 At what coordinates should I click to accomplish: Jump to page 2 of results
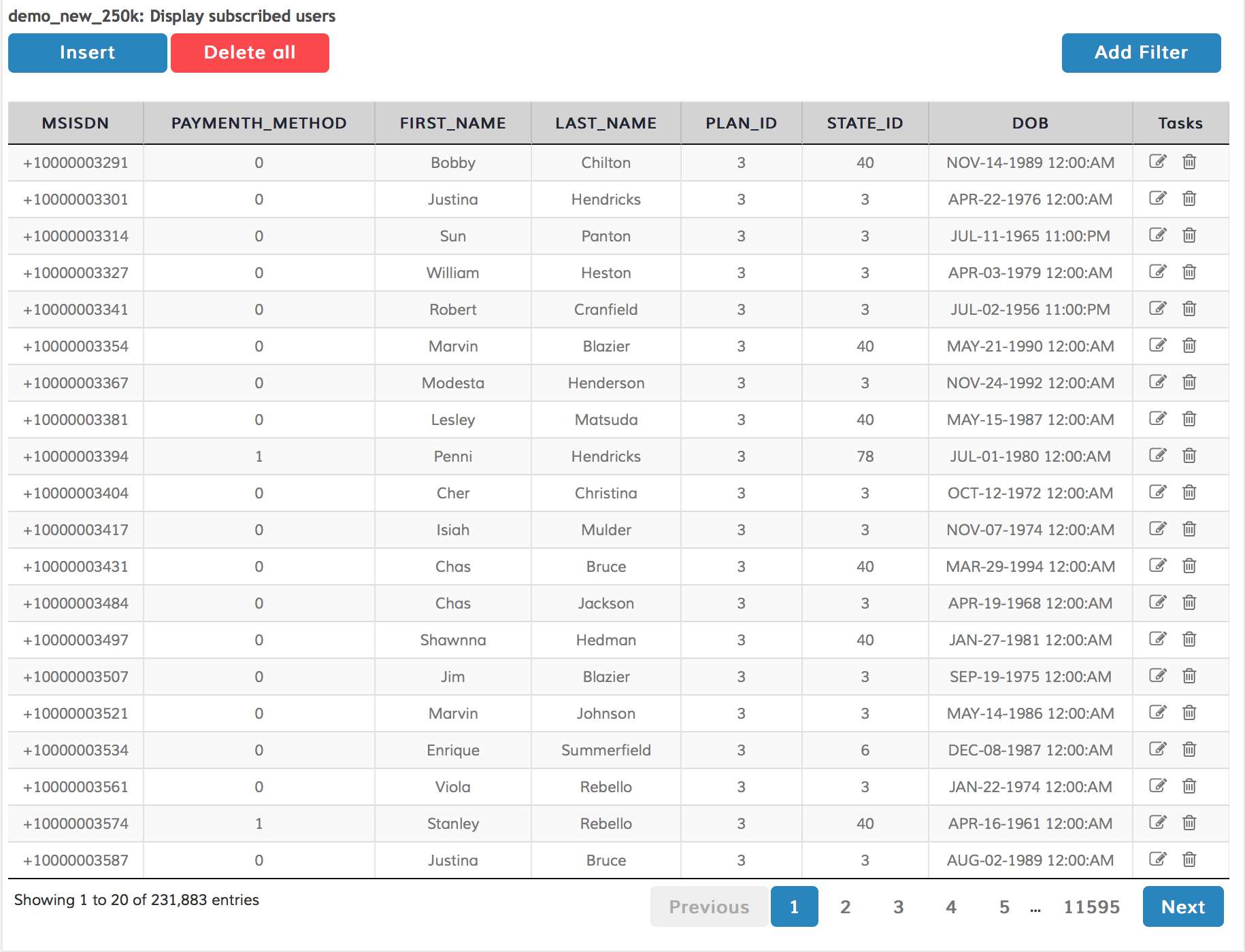coord(845,906)
